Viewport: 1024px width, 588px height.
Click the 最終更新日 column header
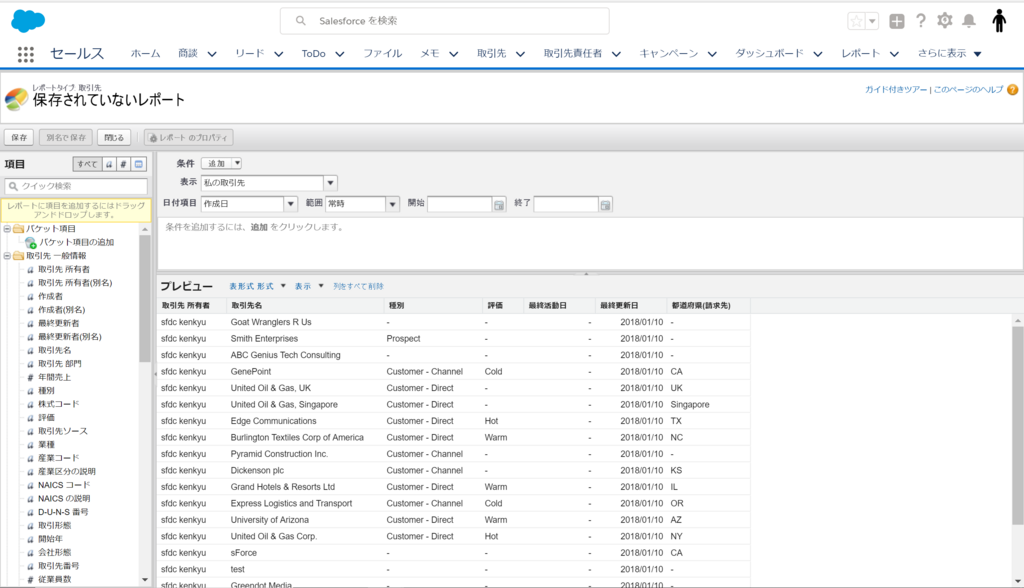click(630, 305)
